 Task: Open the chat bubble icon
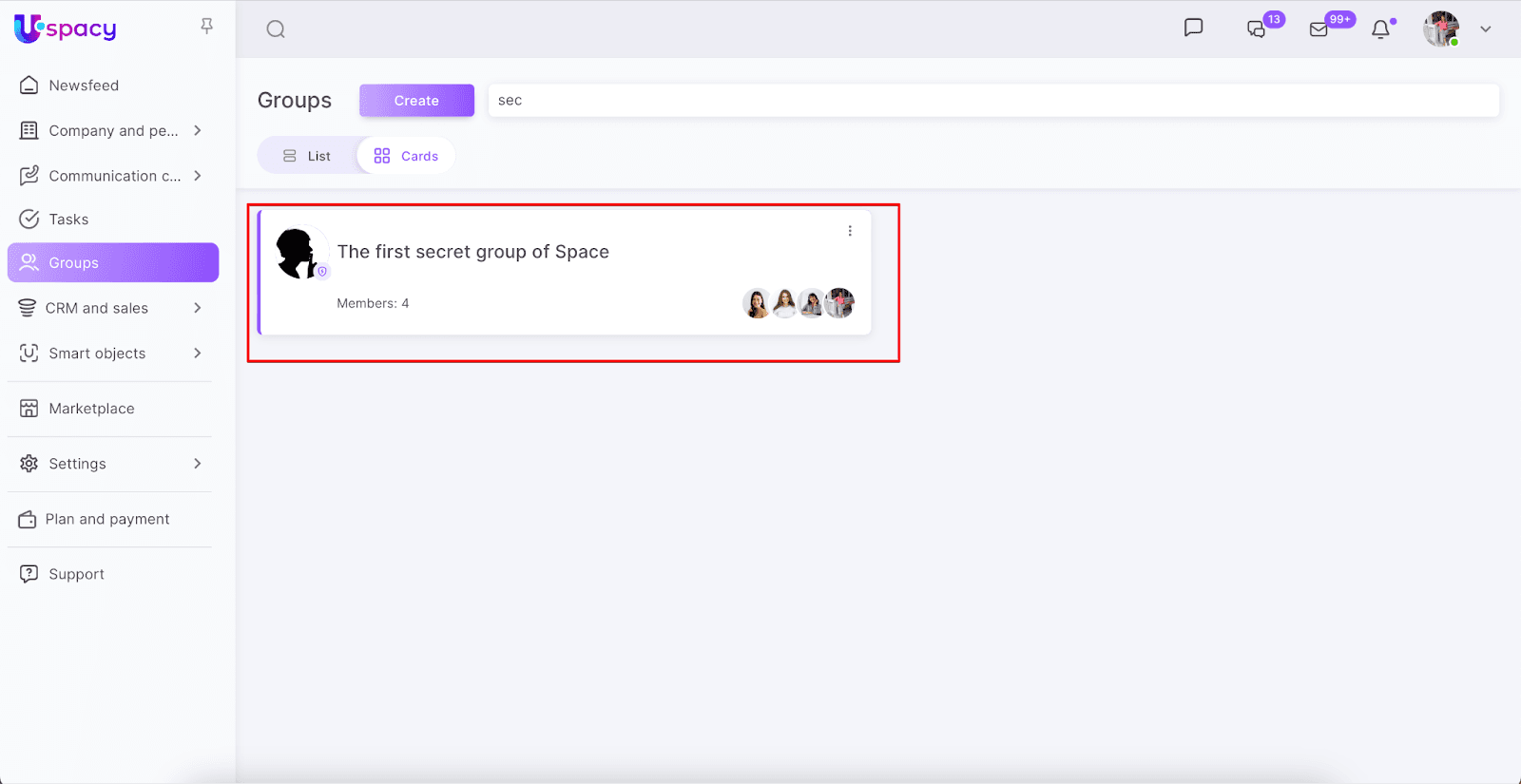(x=1193, y=28)
